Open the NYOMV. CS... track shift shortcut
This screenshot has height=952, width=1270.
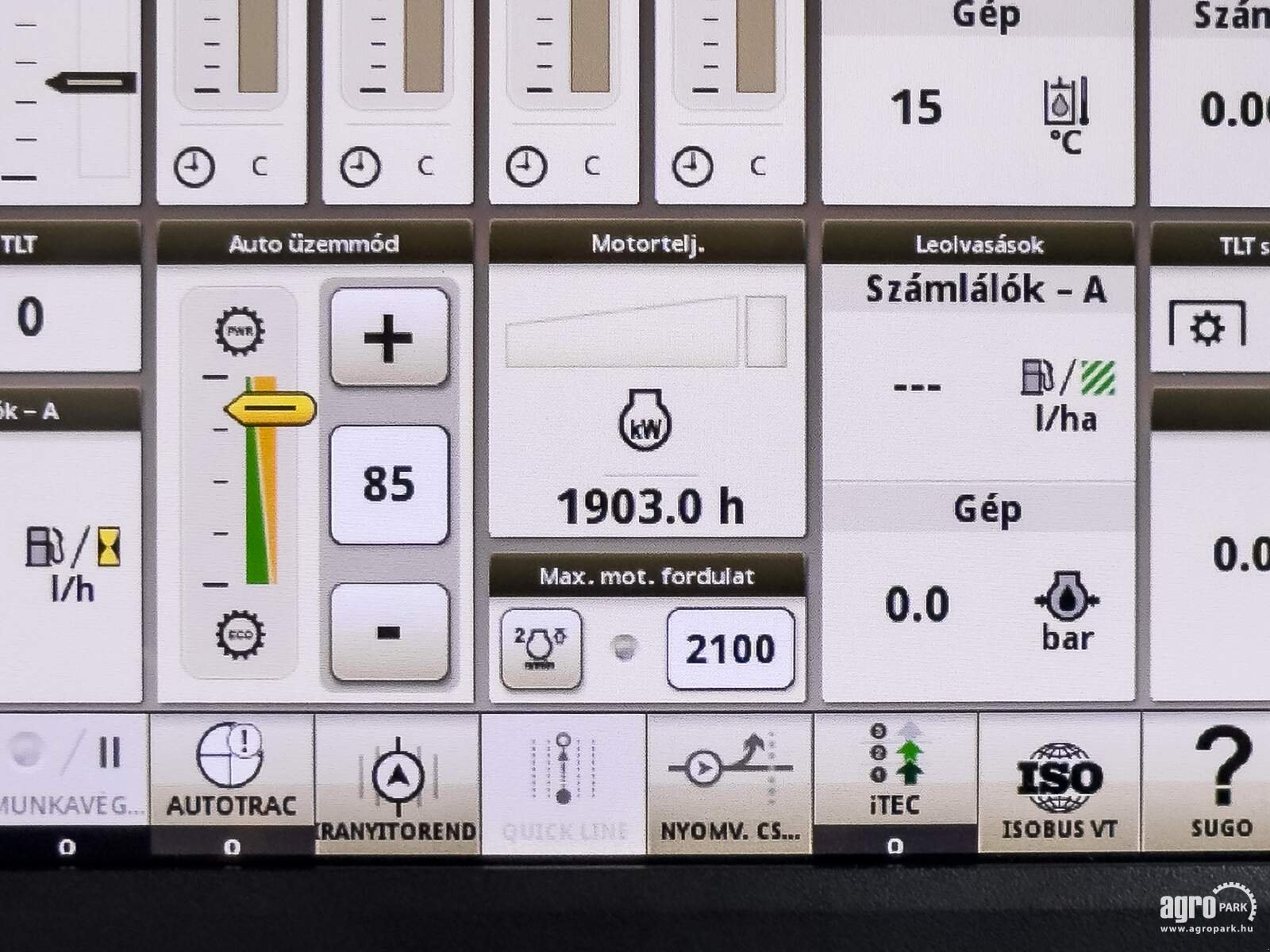pyautogui.click(x=729, y=784)
